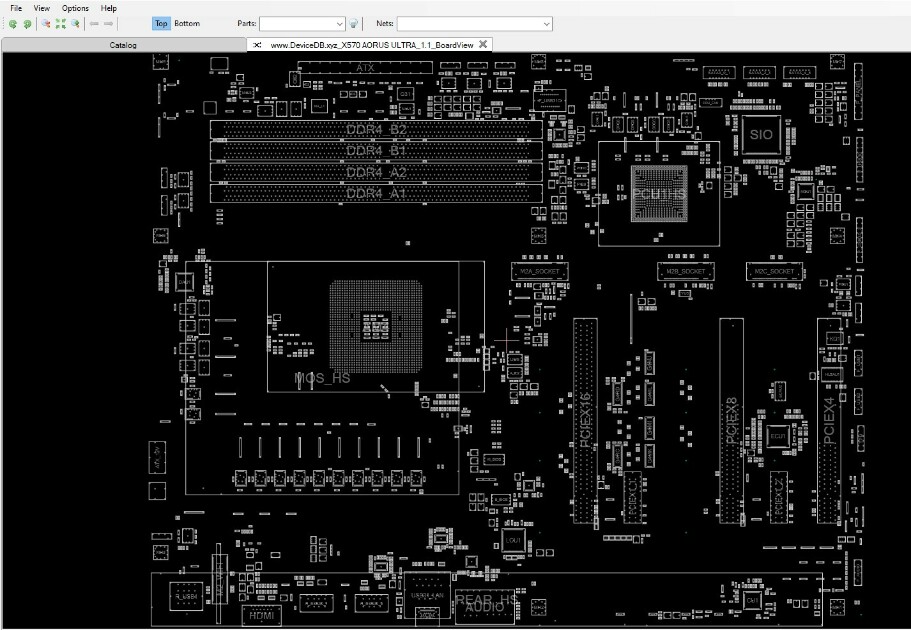The width and height of the screenshot is (911, 630).
Task: Click the magnifier icon right of fit-to-window
Action: [x=75, y=24]
